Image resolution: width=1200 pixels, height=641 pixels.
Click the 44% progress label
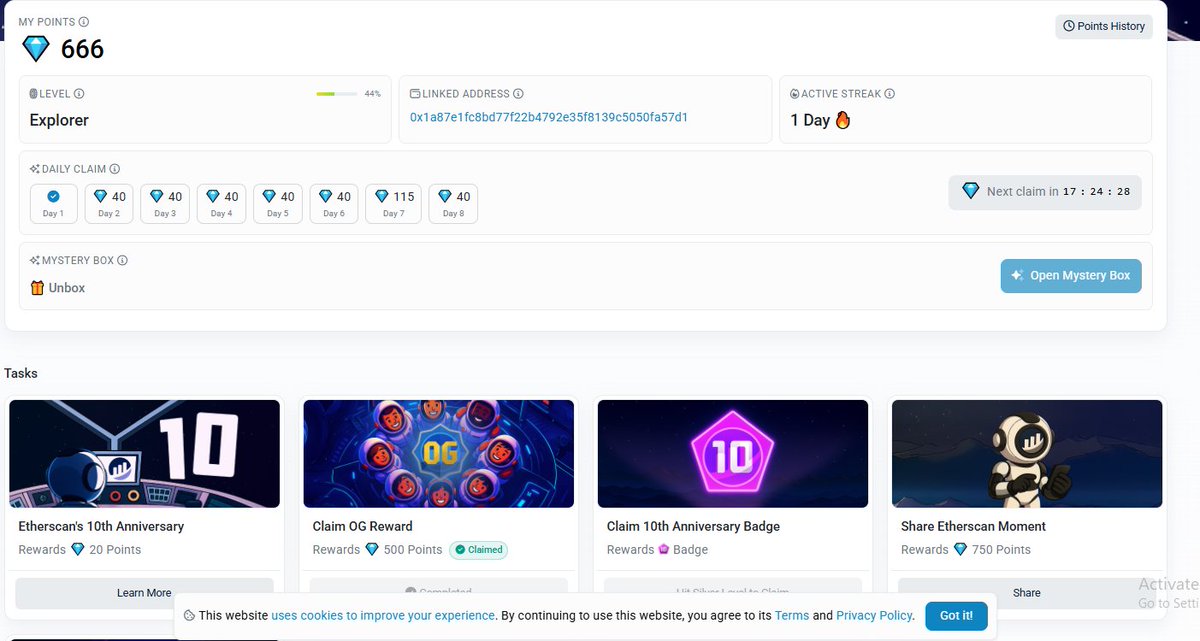coord(372,94)
